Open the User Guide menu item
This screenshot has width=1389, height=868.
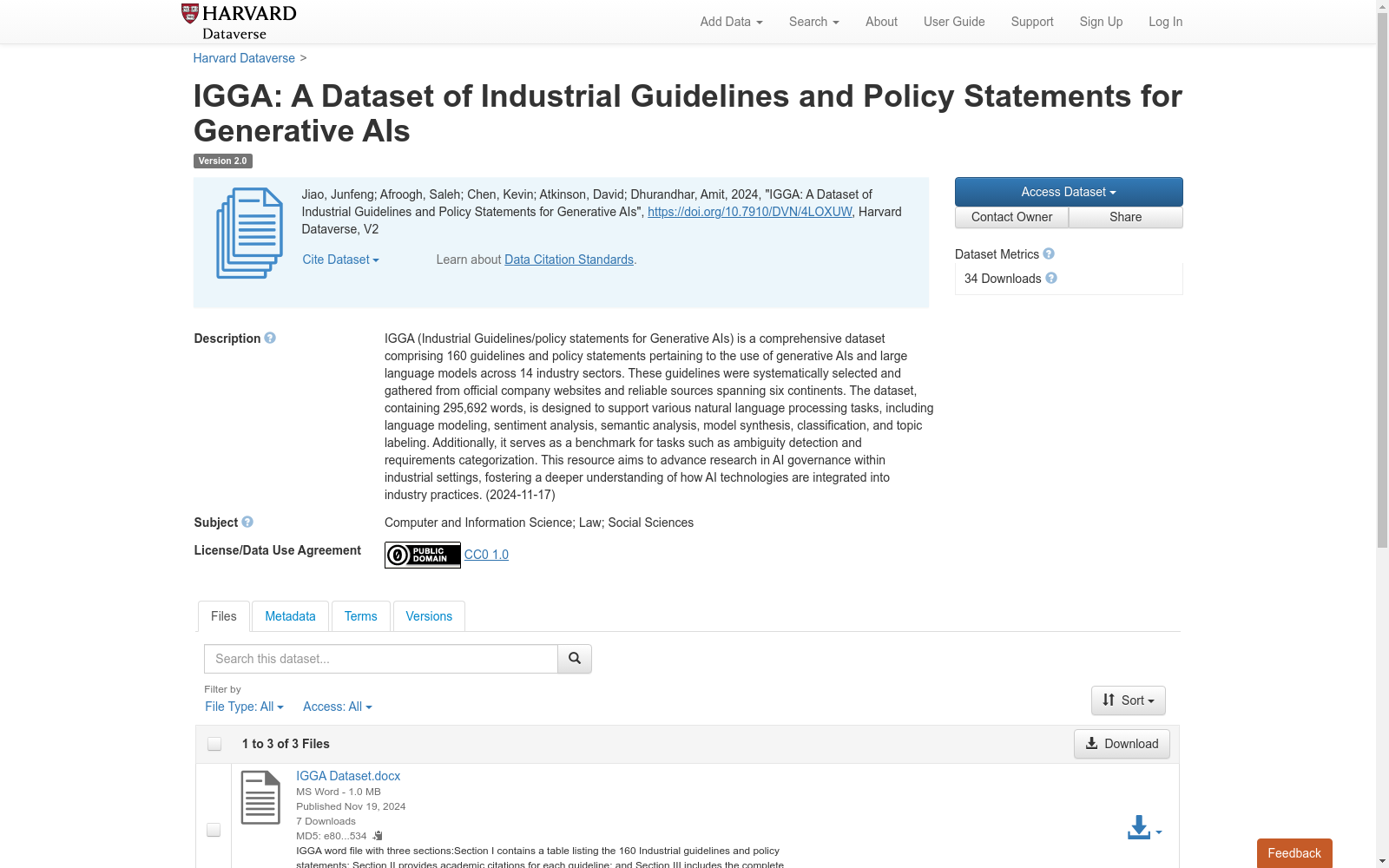[x=954, y=22]
